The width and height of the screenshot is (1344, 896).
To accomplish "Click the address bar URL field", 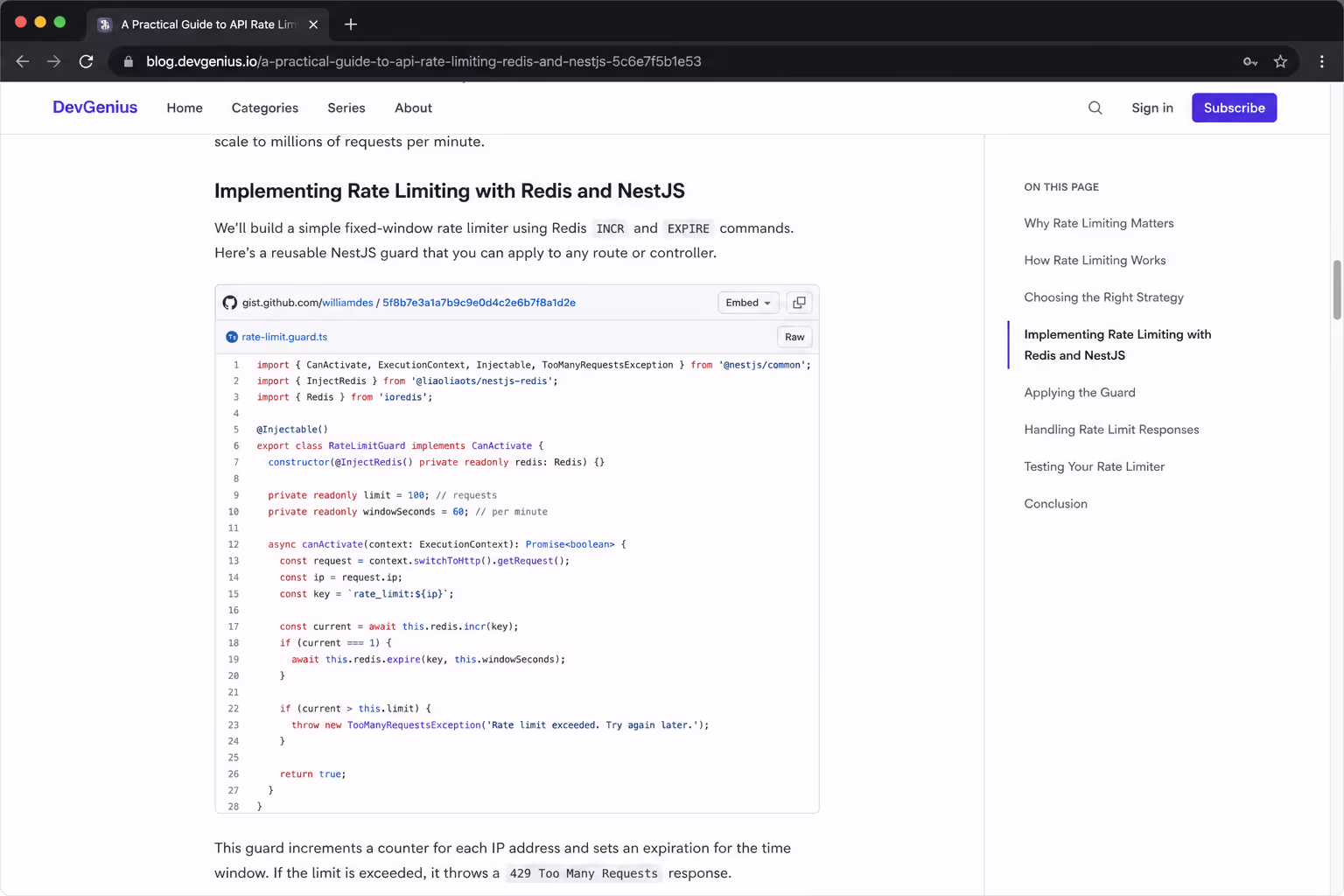I will point(674,61).
